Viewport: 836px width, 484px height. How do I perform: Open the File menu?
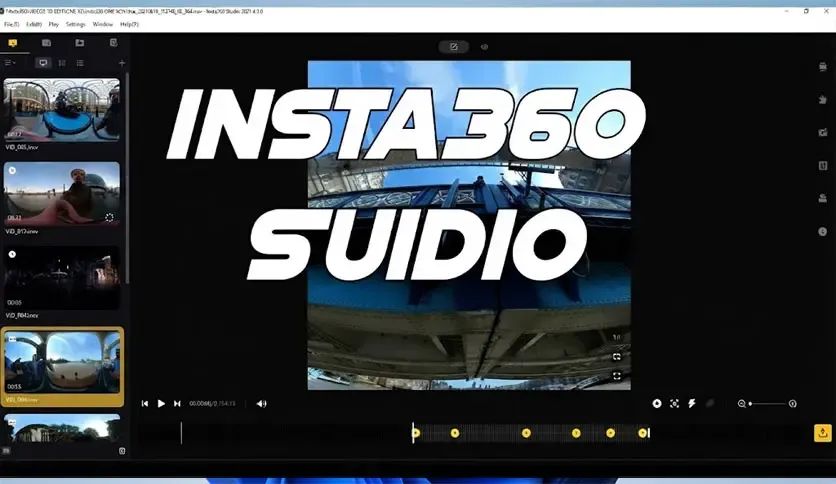coord(12,25)
